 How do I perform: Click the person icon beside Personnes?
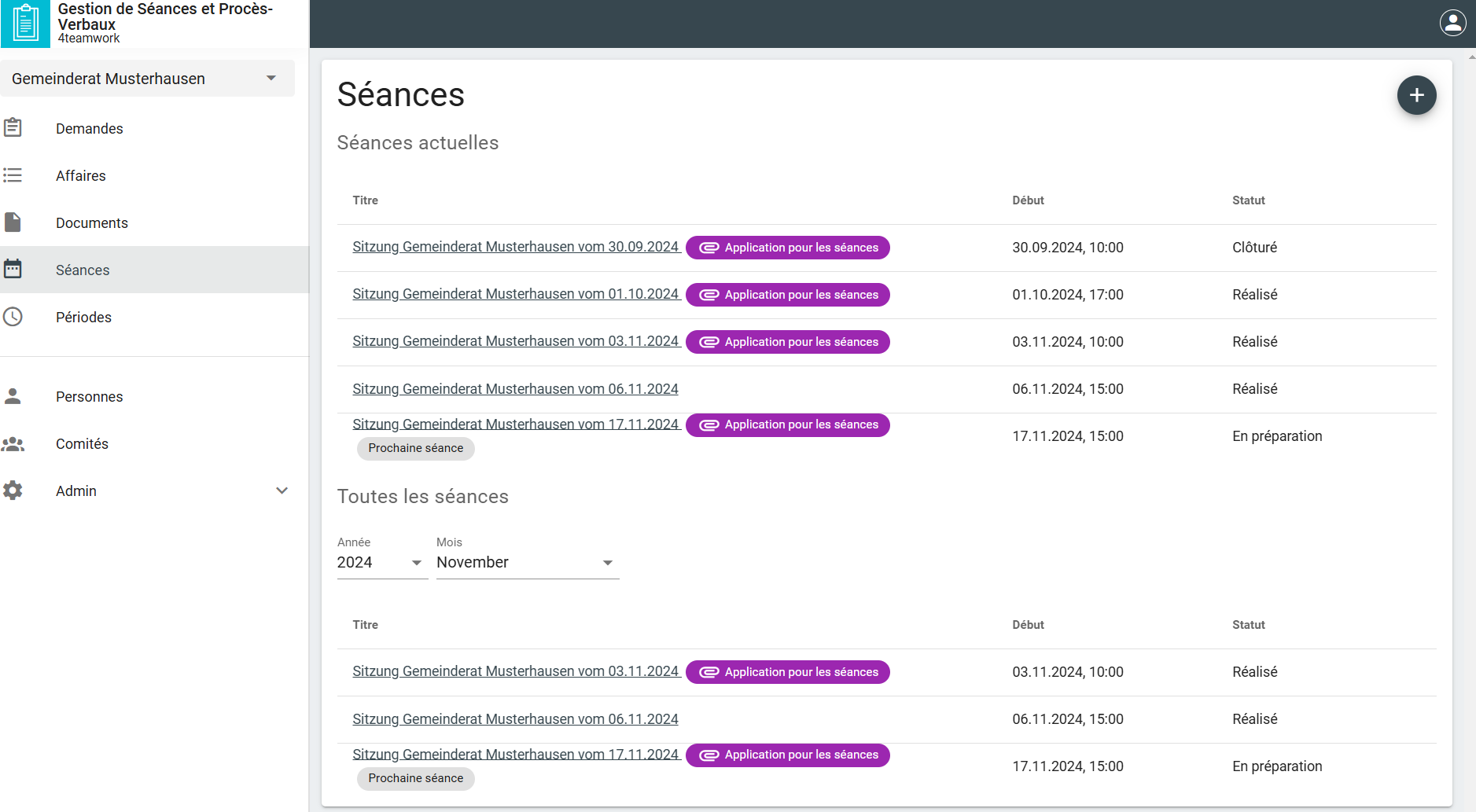point(13,396)
